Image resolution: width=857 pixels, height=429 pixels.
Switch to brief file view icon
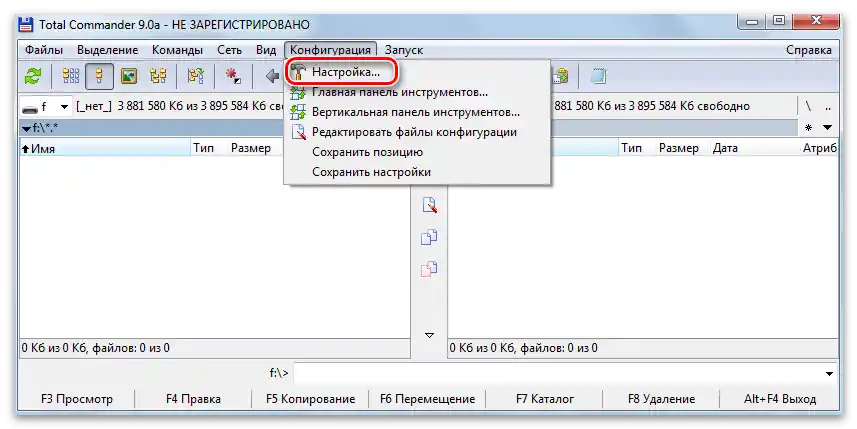pos(71,76)
